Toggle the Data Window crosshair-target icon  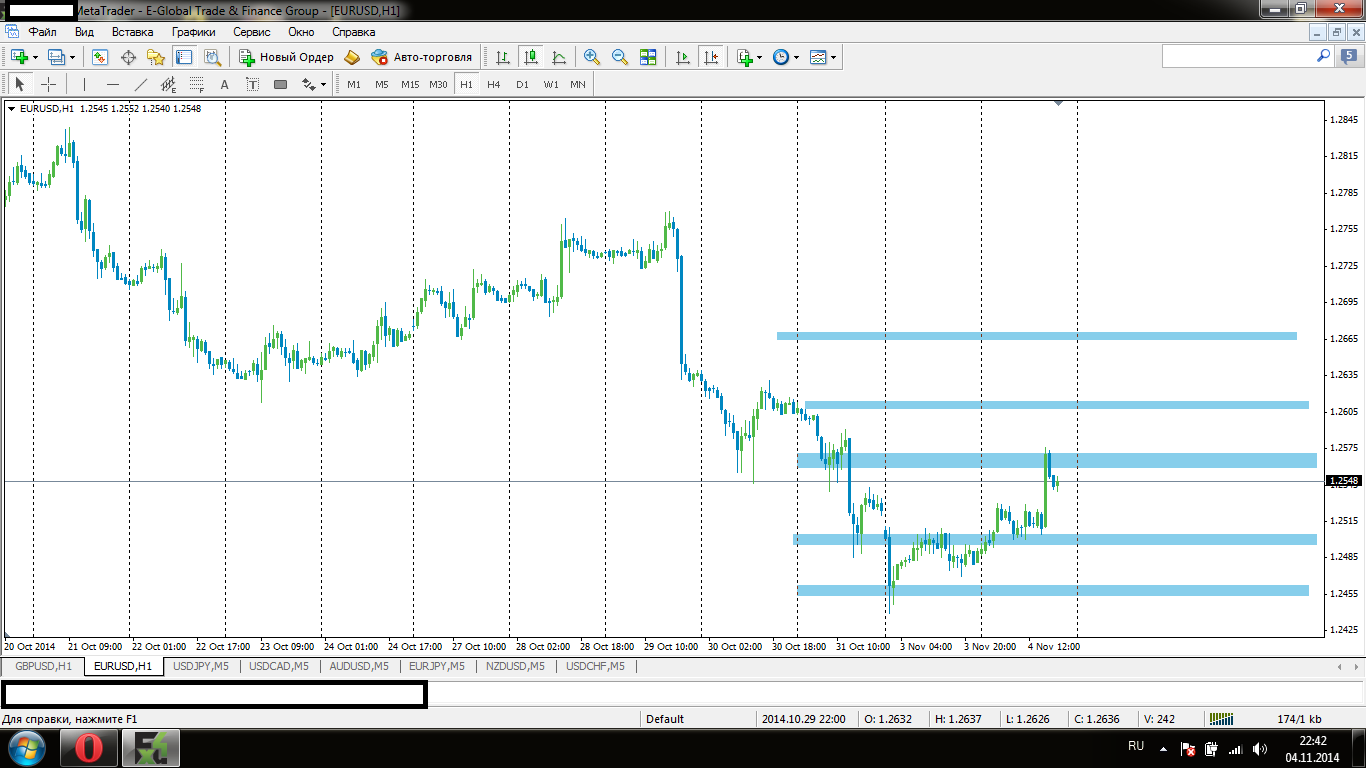click(128, 57)
